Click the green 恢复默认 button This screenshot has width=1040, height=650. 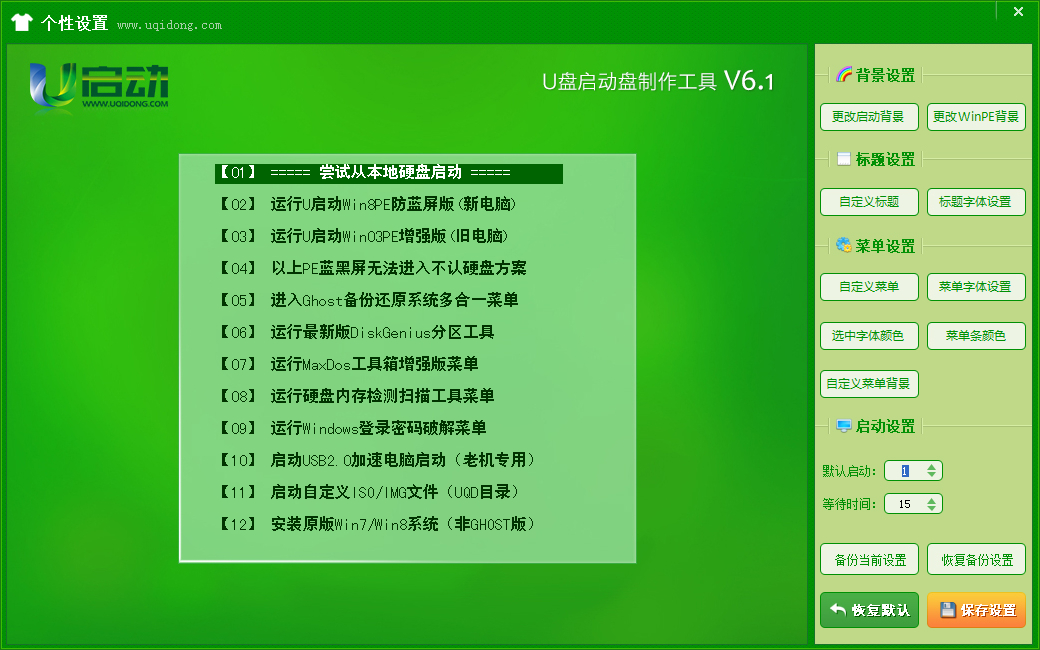click(869, 610)
